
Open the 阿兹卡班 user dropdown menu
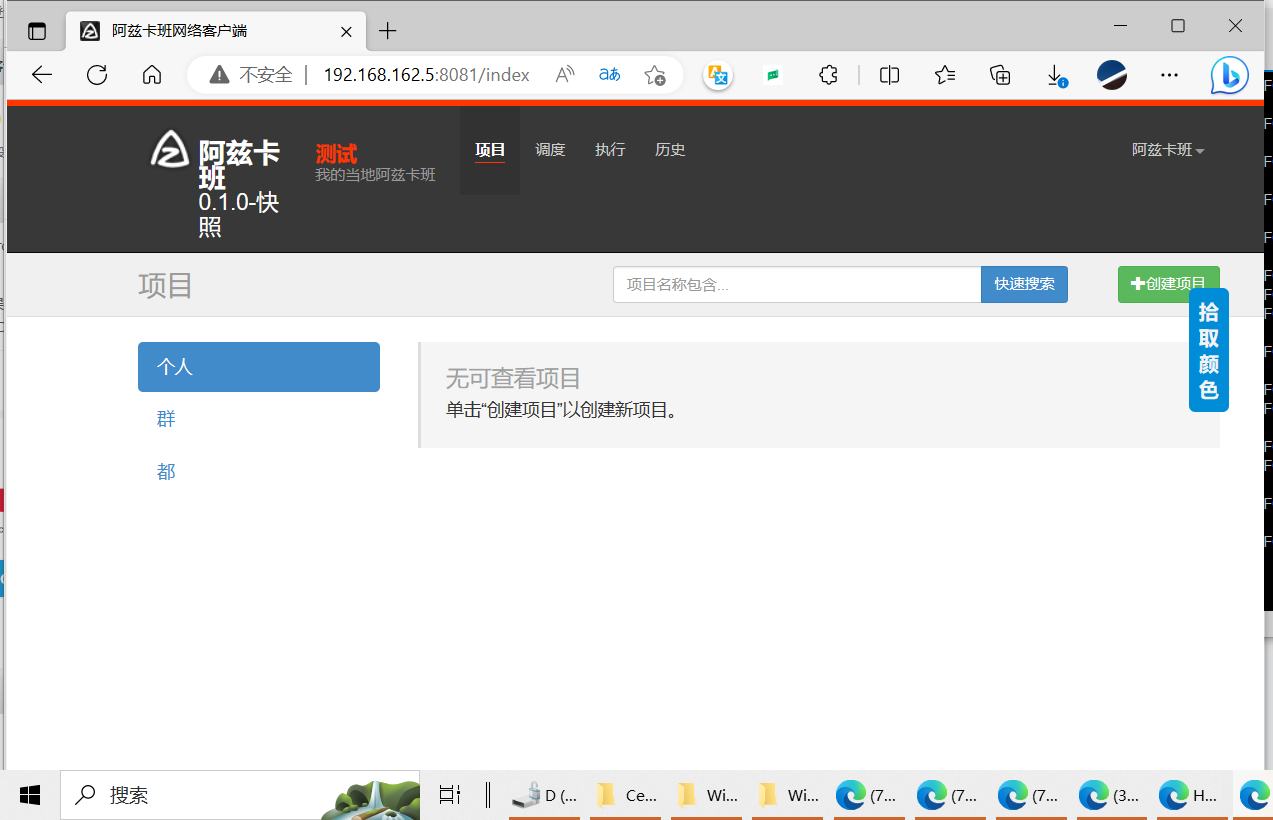point(1167,149)
